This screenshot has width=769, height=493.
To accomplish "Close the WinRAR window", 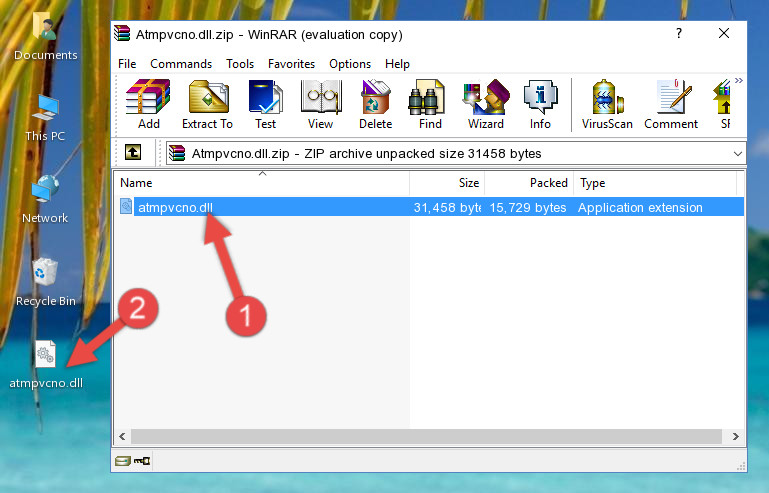I will click(x=724, y=33).
